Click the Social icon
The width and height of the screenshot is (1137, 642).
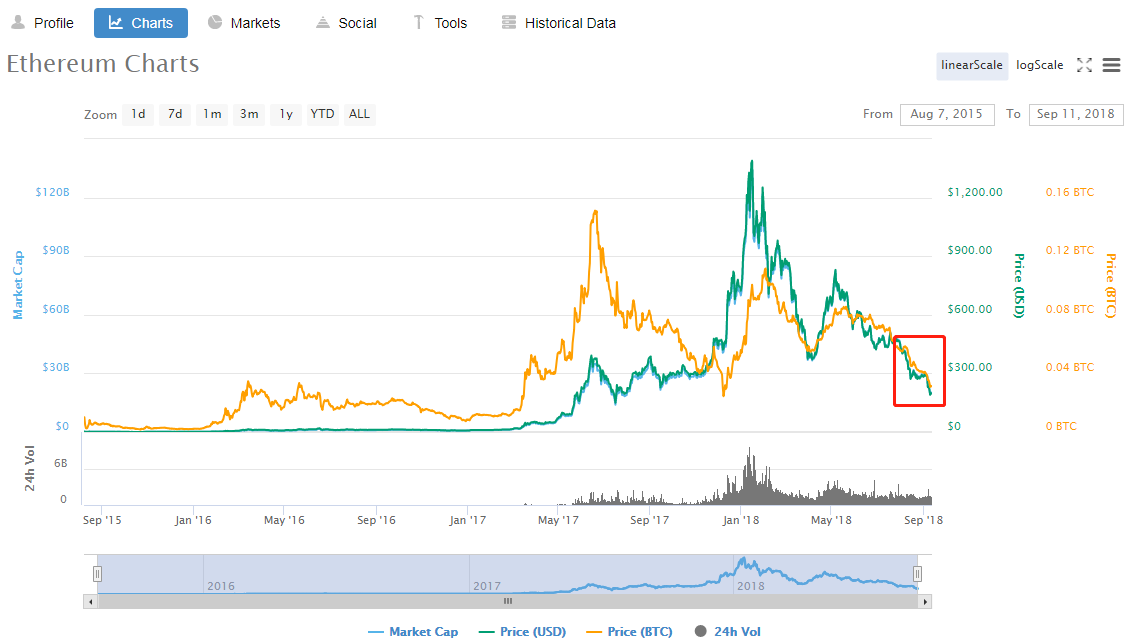tap(323, 22)
